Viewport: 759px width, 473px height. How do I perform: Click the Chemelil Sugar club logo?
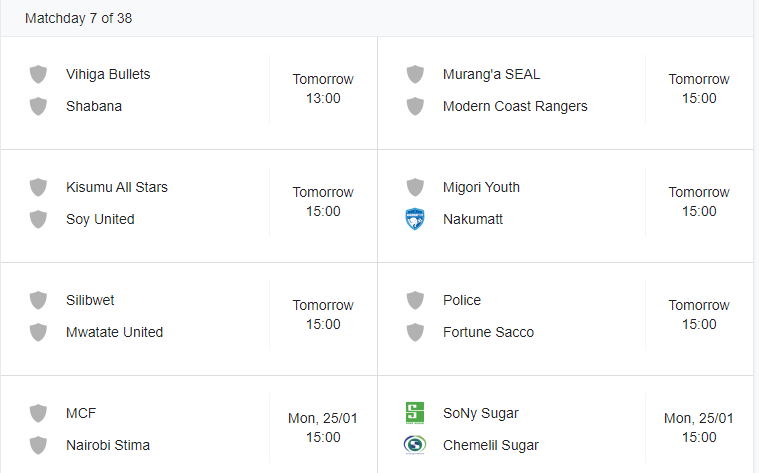[x=415, y=445]
